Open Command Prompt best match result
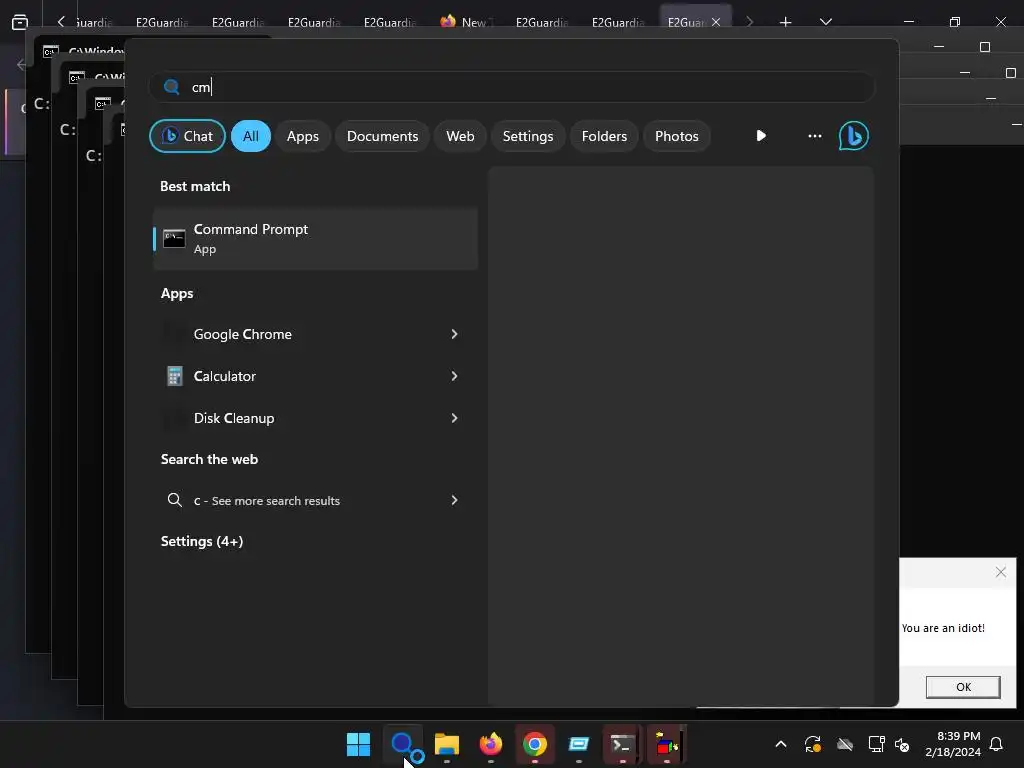This screenshot has height=768, width=1024. click(315, 239)
